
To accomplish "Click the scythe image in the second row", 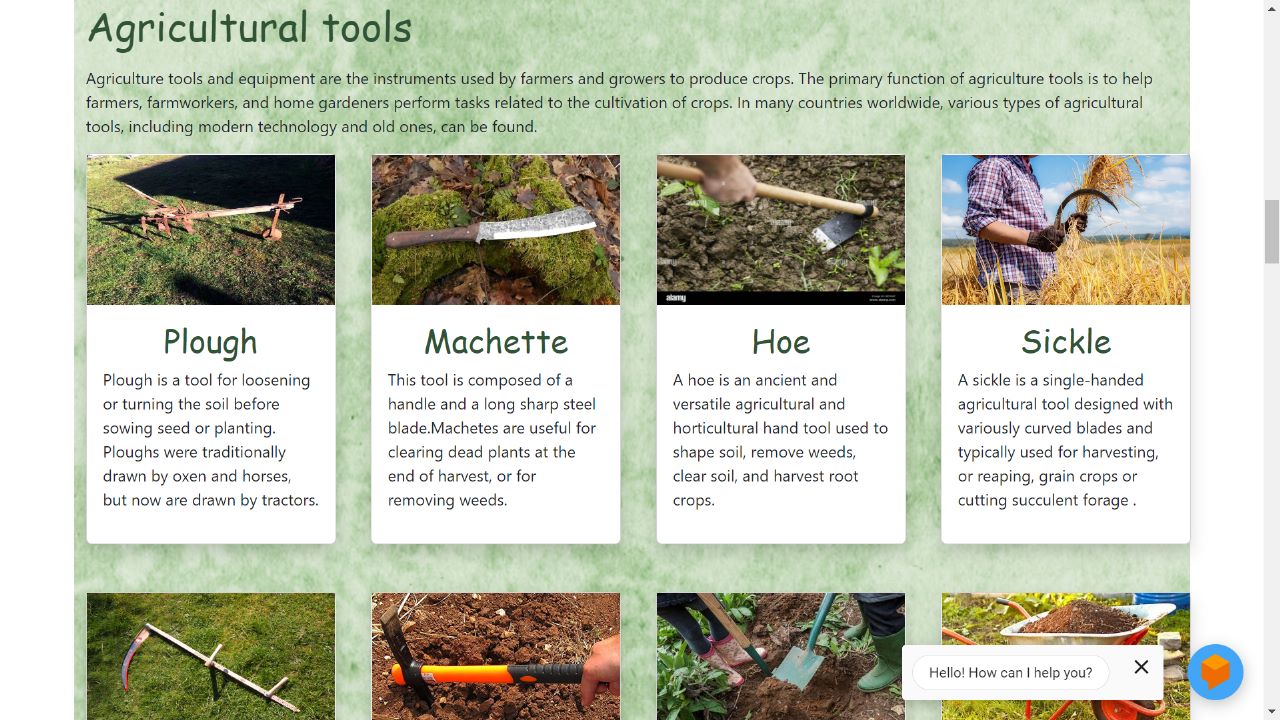I will pyautogui.click(x=210, y=656).
